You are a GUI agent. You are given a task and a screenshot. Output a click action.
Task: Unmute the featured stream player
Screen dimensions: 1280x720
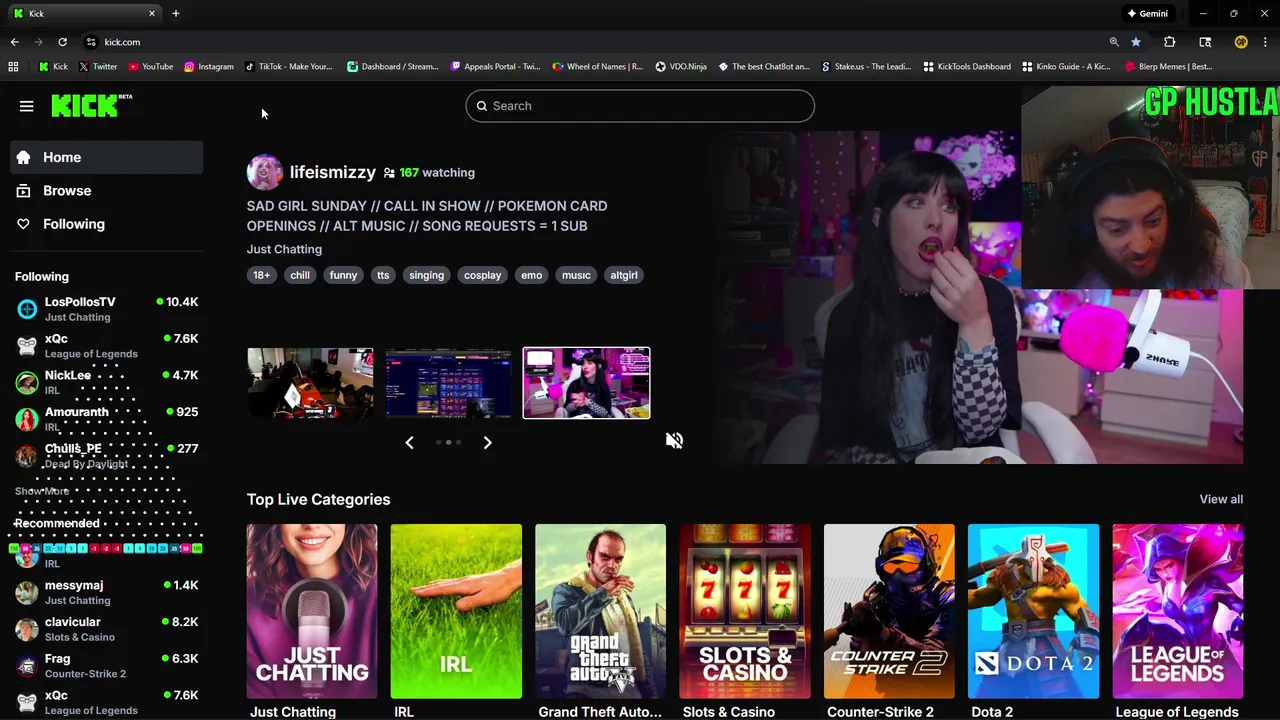674,440
